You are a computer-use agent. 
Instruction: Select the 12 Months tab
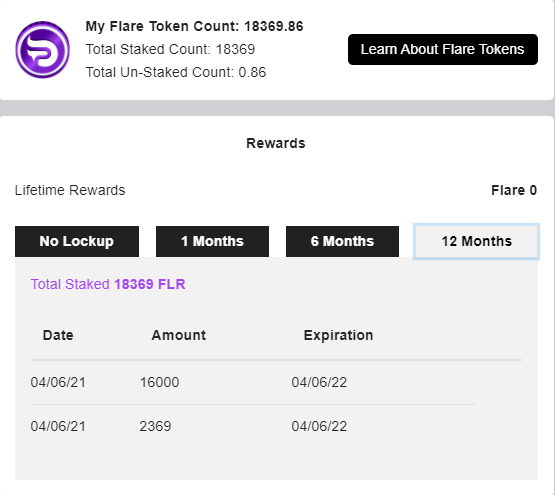(476, 241)
